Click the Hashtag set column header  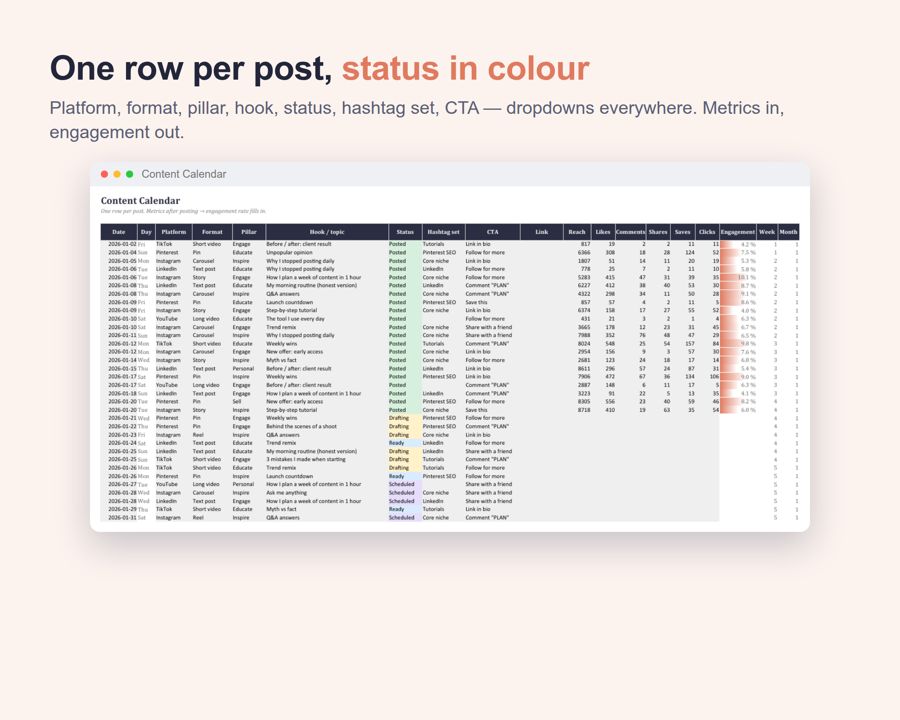coord(444,232)
